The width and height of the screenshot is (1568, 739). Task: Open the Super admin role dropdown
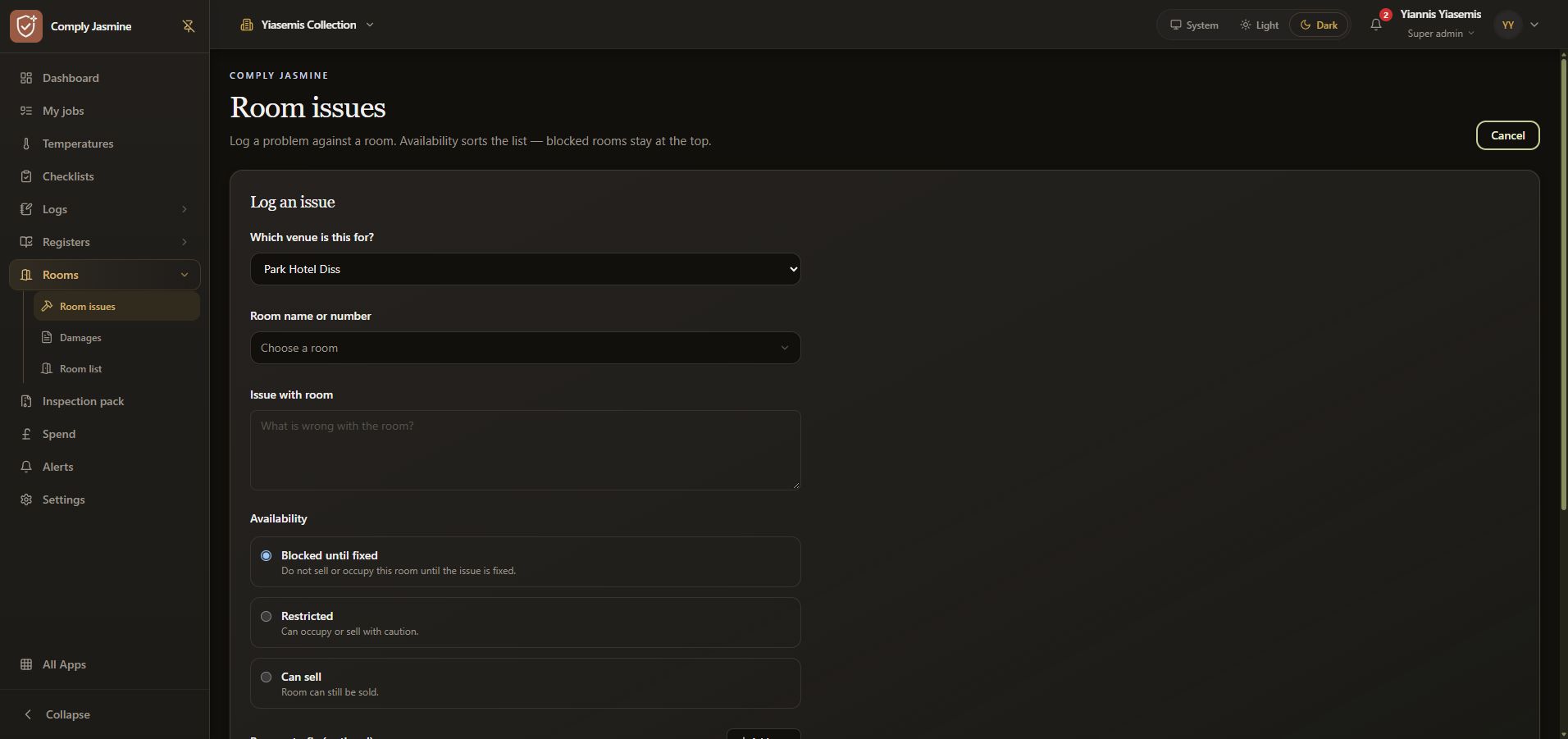(x=1440, y=34)
